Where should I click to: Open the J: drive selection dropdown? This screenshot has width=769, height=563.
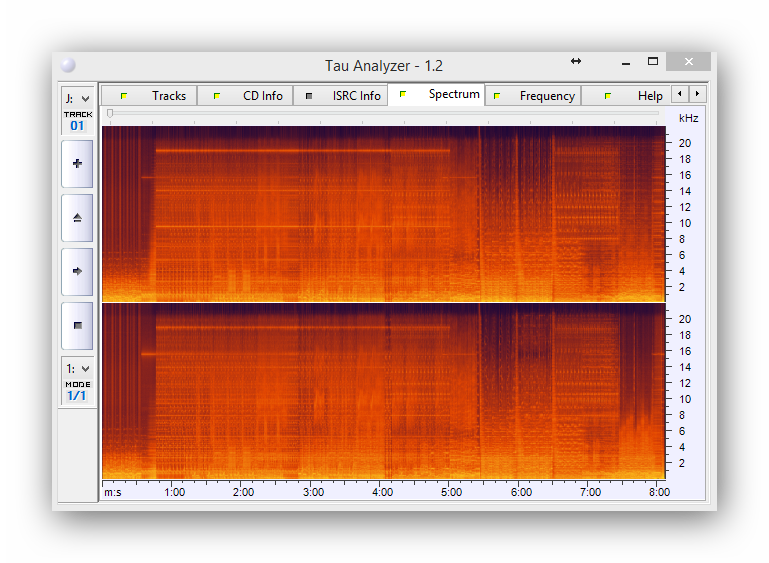pos(77,98)
